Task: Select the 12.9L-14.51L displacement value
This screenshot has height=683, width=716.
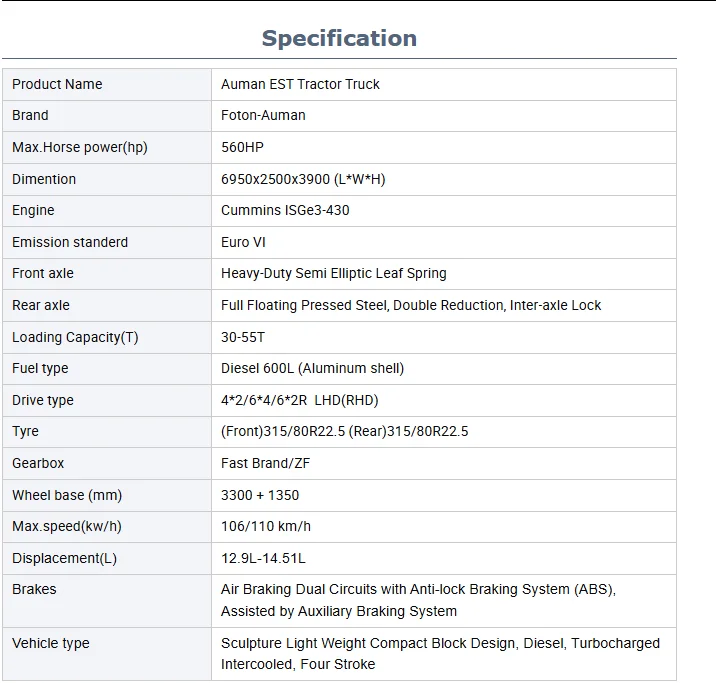Action: (x=263, y=558)
